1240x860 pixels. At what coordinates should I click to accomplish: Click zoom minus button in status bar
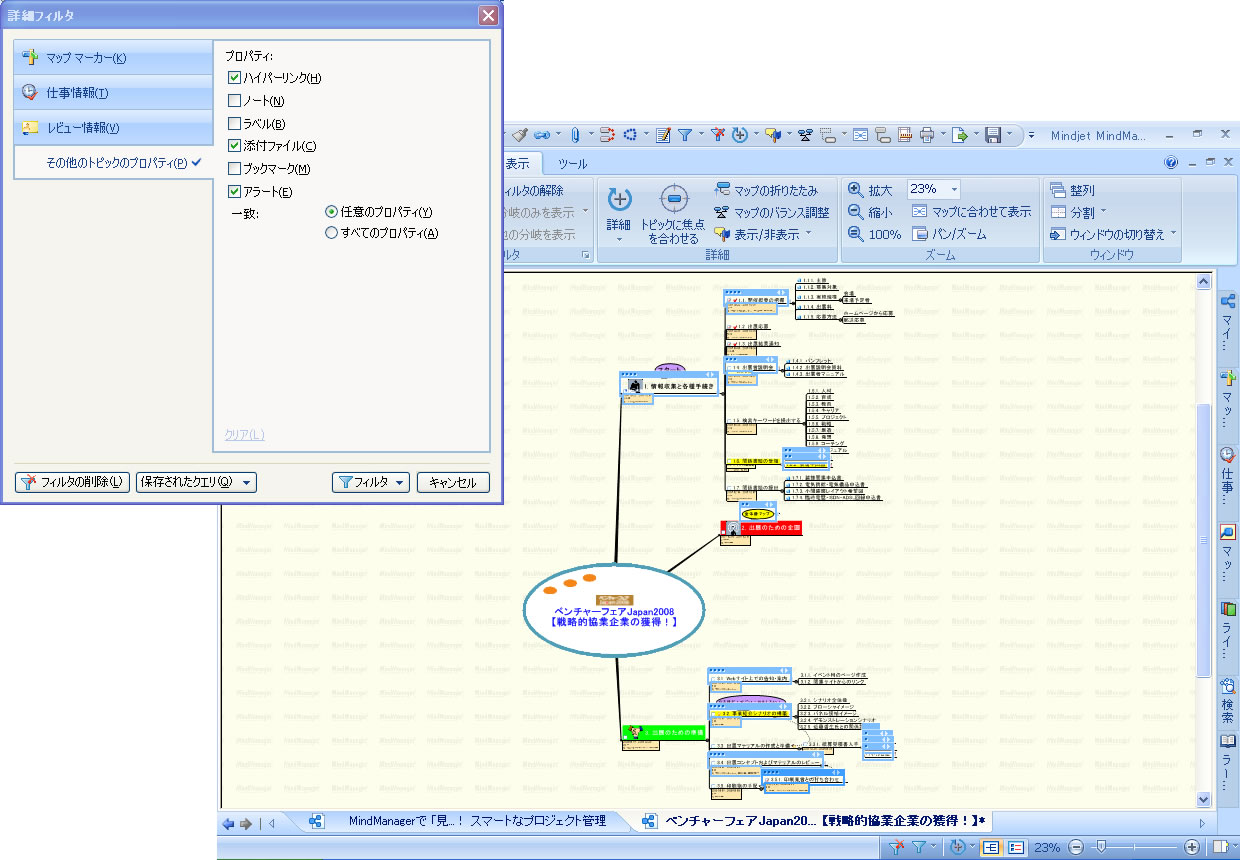click(x=1076, y=847)
